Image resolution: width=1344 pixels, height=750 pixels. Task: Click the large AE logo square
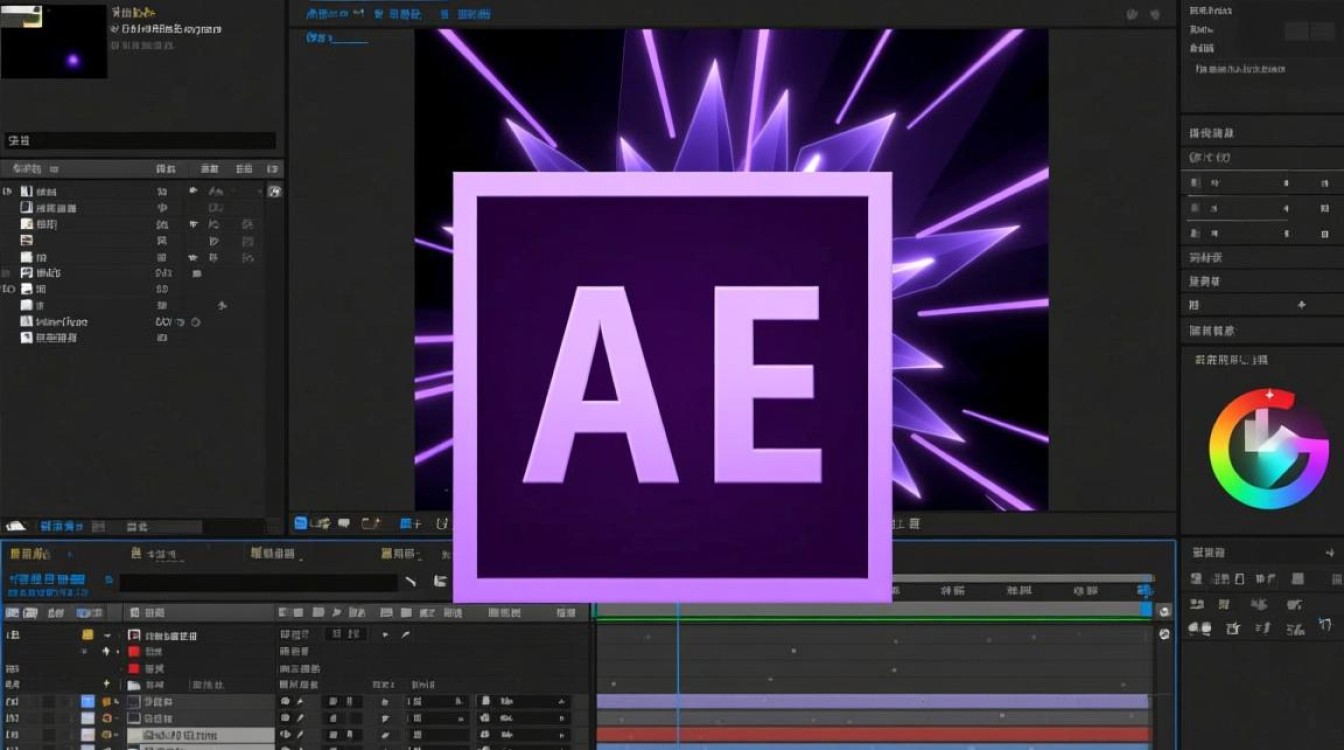point(672,388)
